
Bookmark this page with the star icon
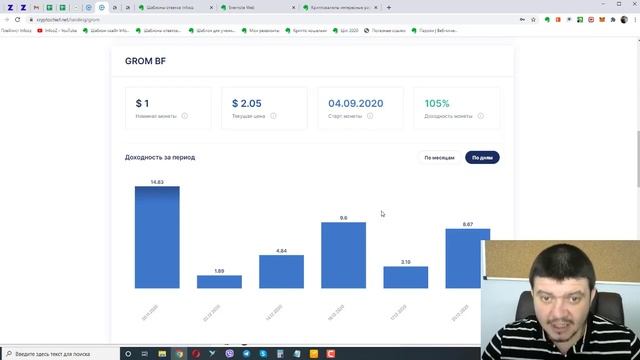point(533,20)
